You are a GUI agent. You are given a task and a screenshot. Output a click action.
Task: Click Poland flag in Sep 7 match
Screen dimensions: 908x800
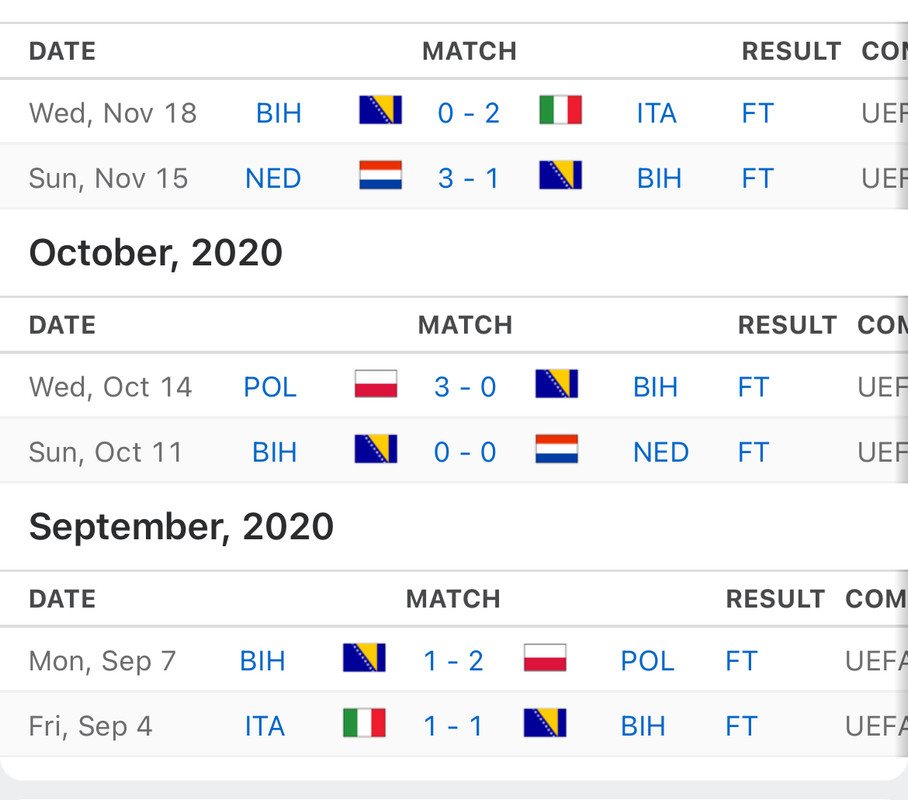[545, 658]
